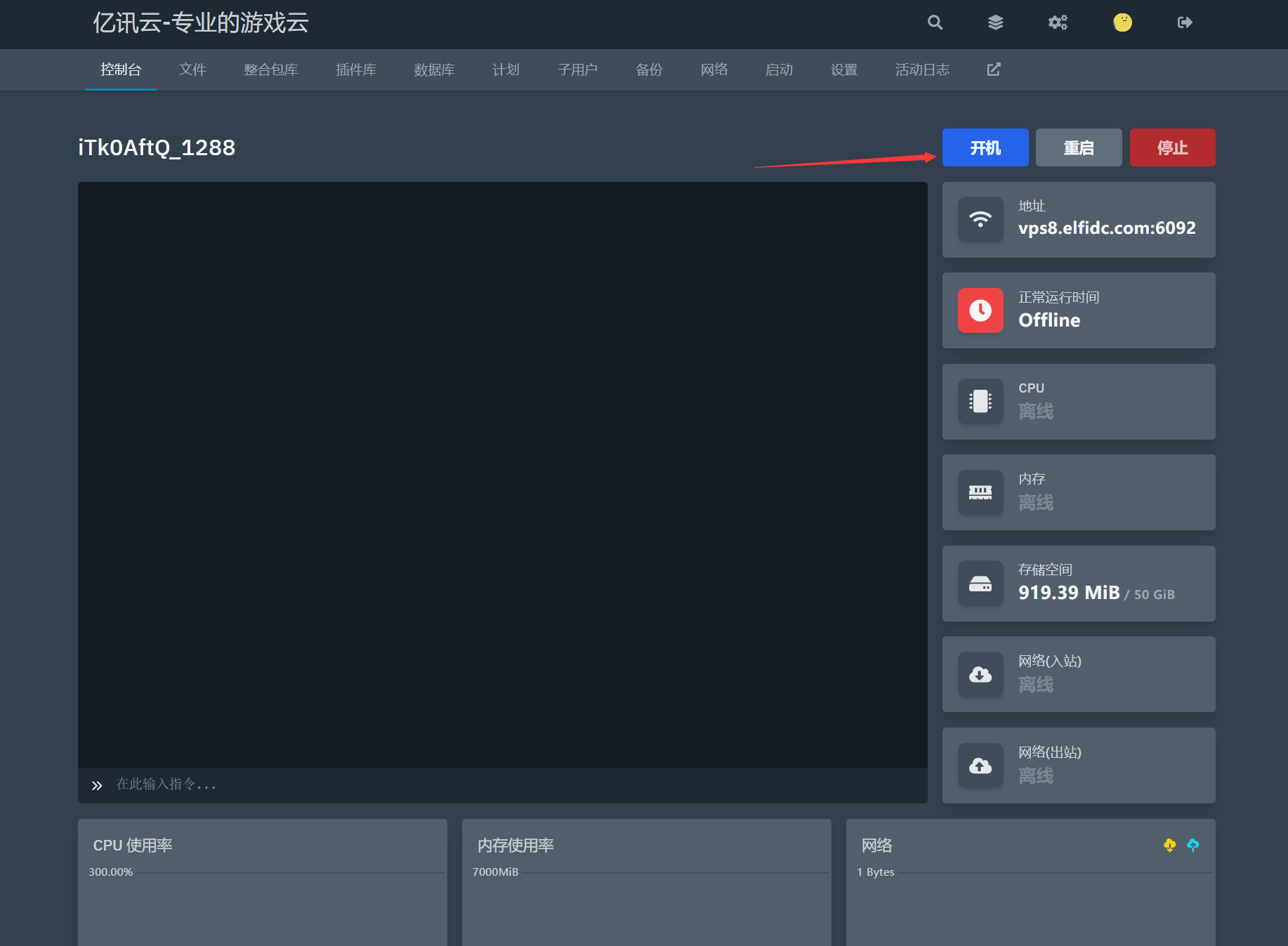Click the 网络(入站) label
1288x946 pixels.
[1050, 661]
